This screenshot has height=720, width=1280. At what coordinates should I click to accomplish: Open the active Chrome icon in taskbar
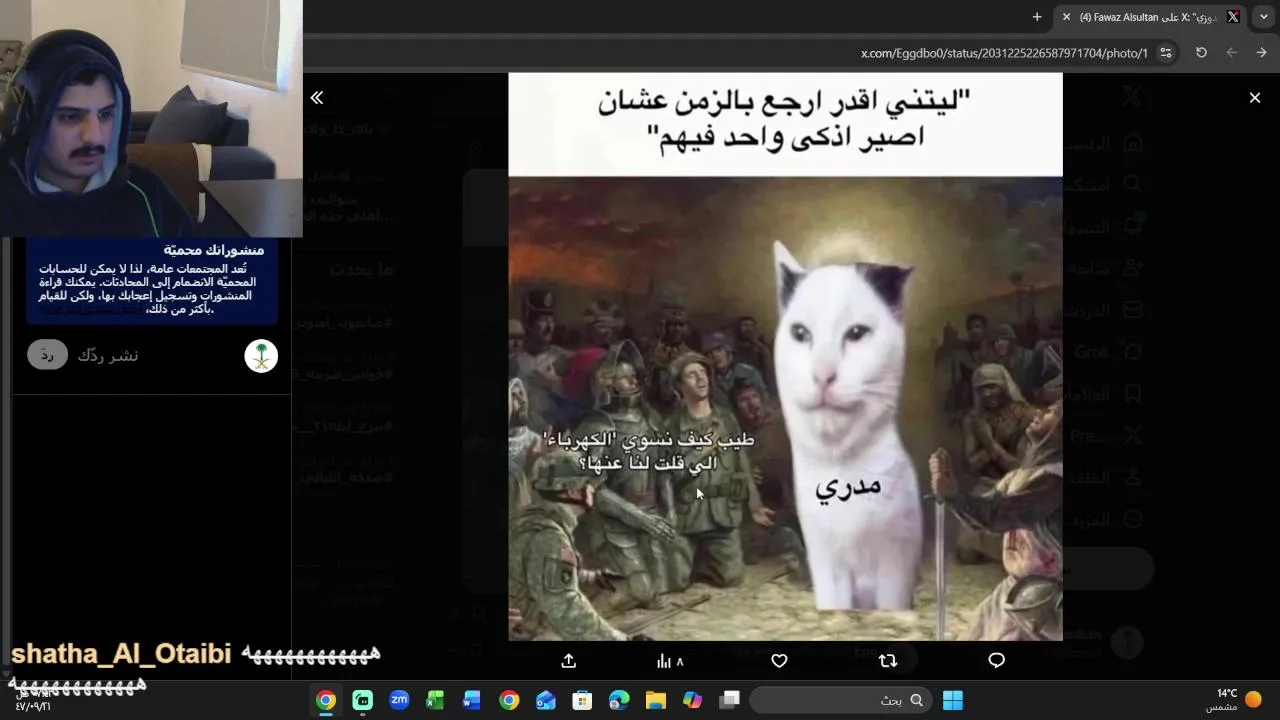click(x=326, y=700)
